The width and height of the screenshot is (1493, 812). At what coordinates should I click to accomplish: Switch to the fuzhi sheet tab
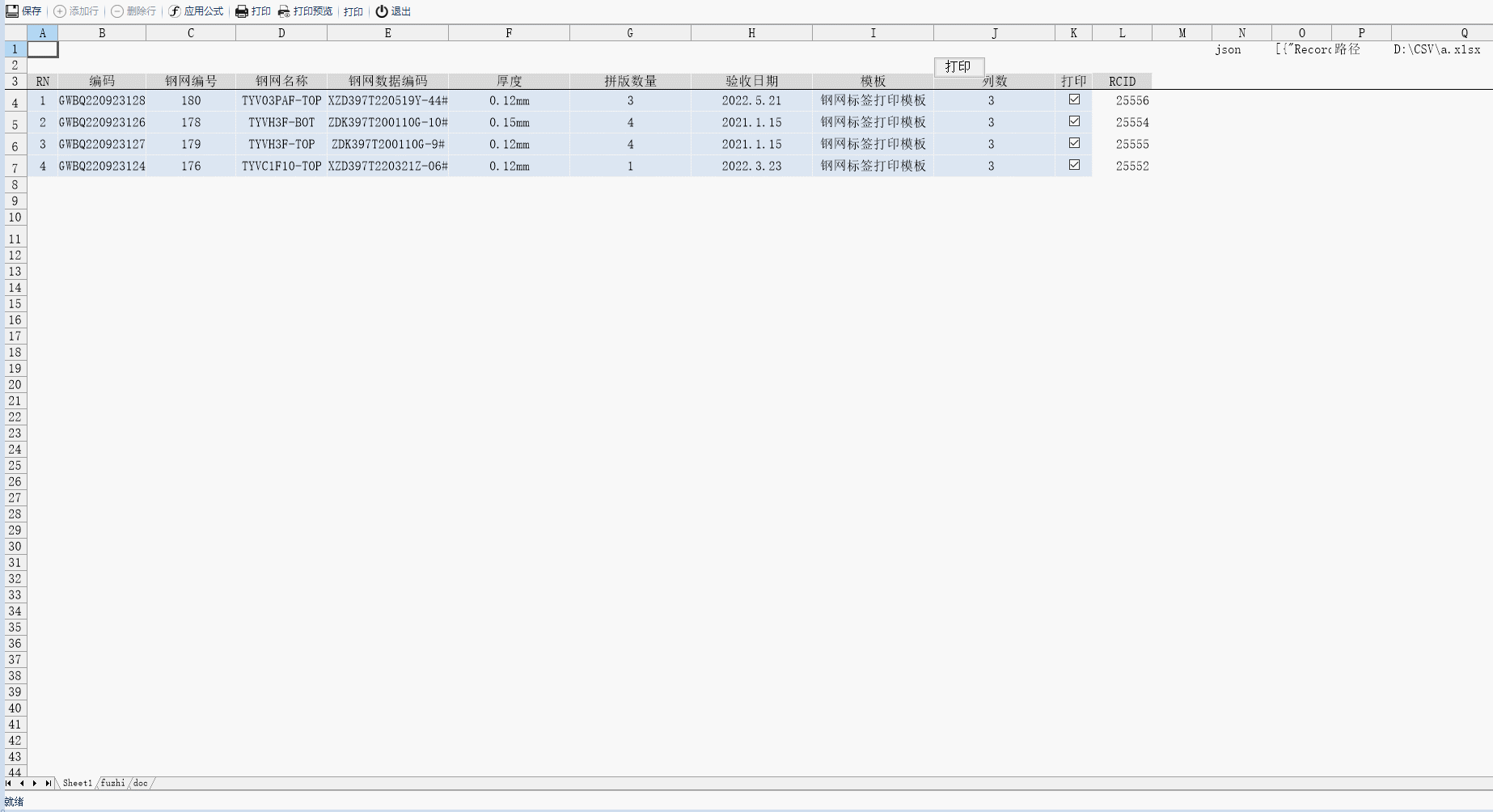click(112, 783)
